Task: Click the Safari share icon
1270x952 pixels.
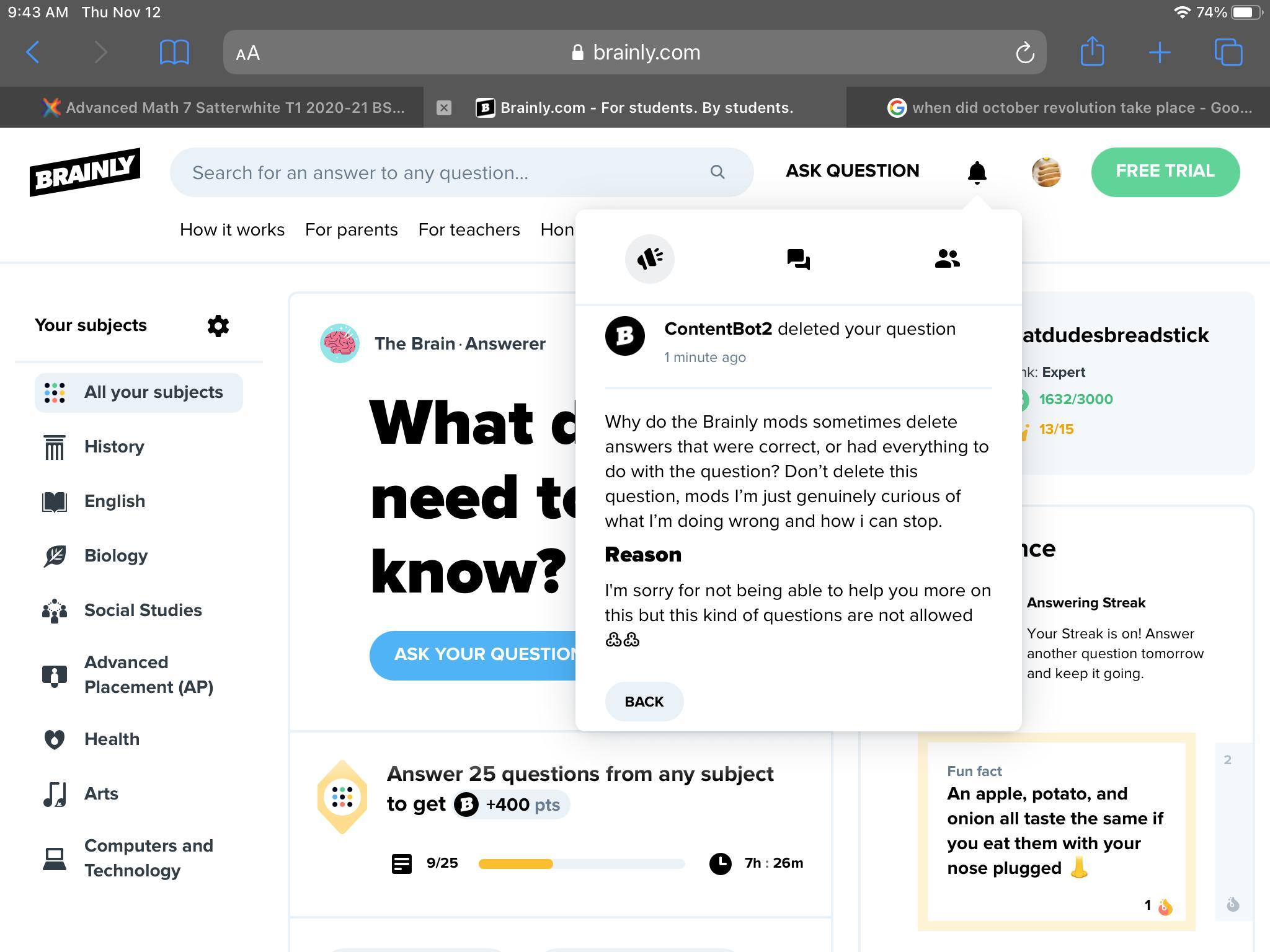Action: point(1092,52)
